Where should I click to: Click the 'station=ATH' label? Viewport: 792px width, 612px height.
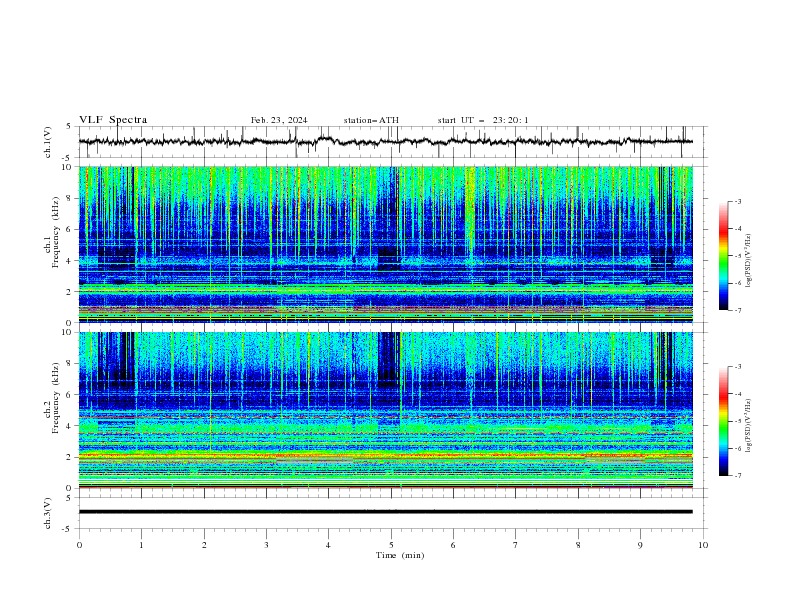[371, 120]
